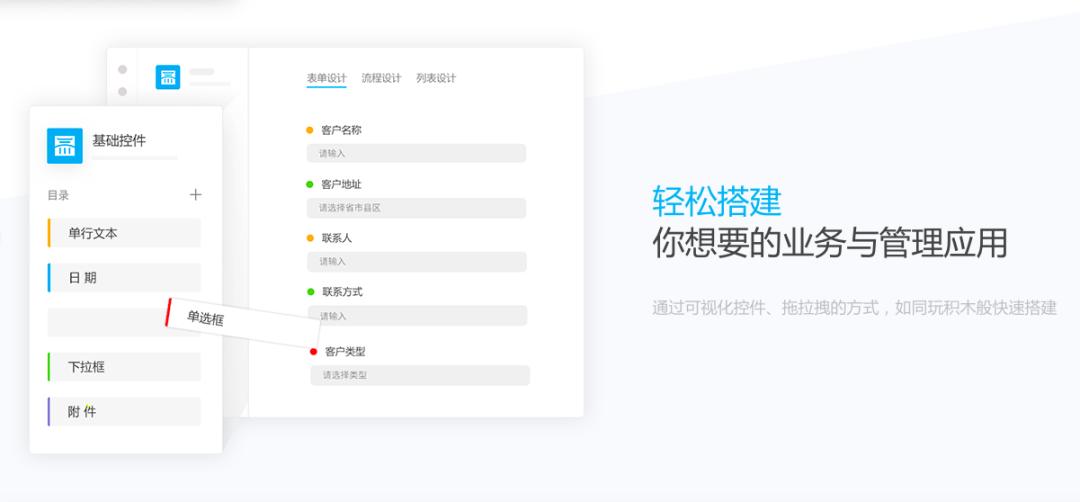This screenshot has width=1080, height=502.
Task: Select the 下拉框 control item
Action: point(124,367)
